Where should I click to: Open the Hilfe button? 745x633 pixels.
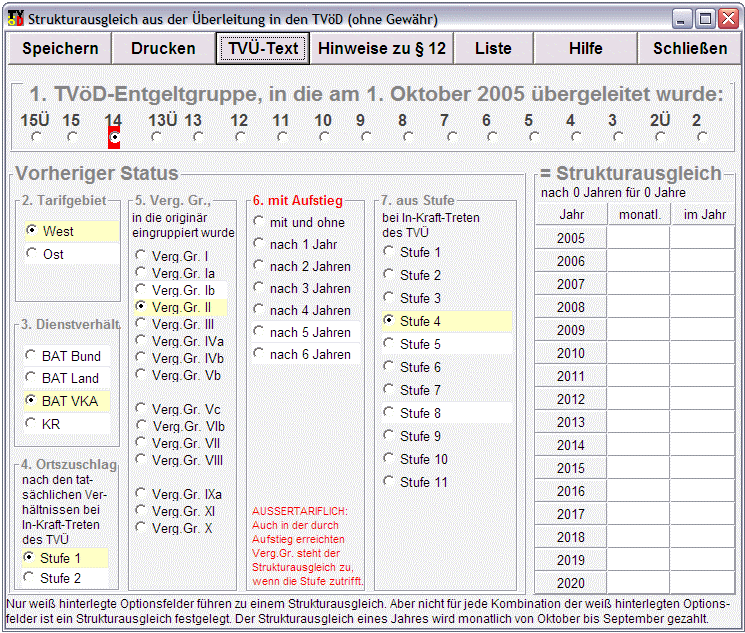(x=585, y=48)
